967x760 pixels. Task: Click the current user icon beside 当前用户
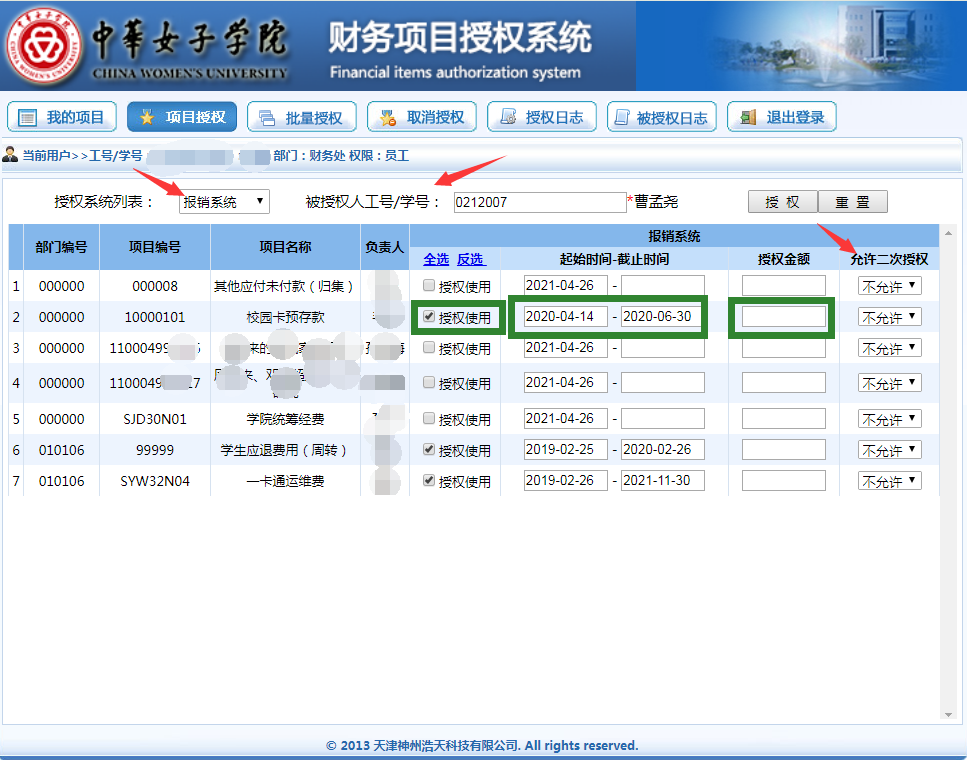pyautogui.click(x=10, y=152)
